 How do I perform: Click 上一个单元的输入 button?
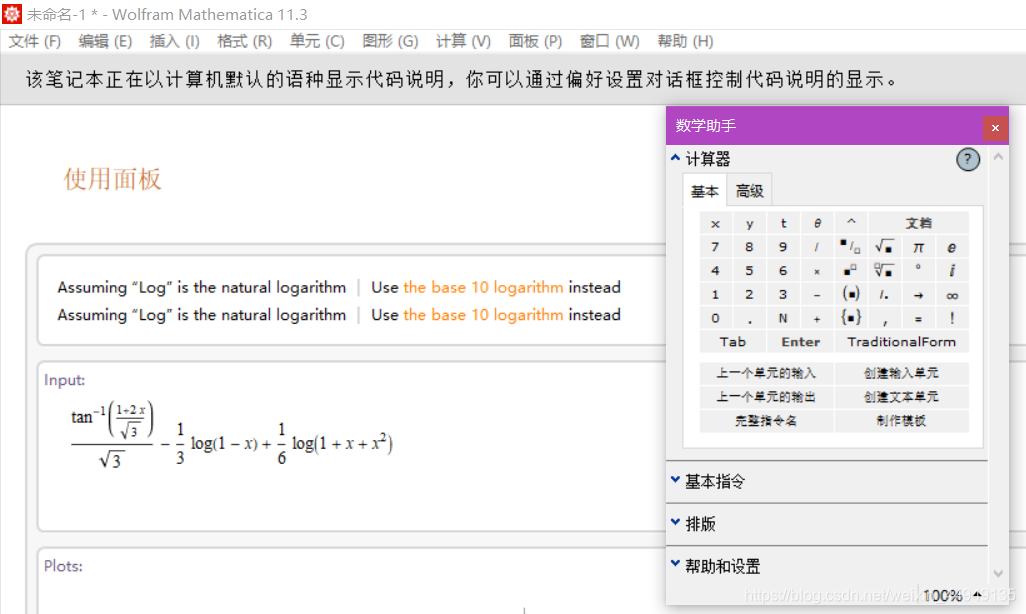(x=766, y=373)
